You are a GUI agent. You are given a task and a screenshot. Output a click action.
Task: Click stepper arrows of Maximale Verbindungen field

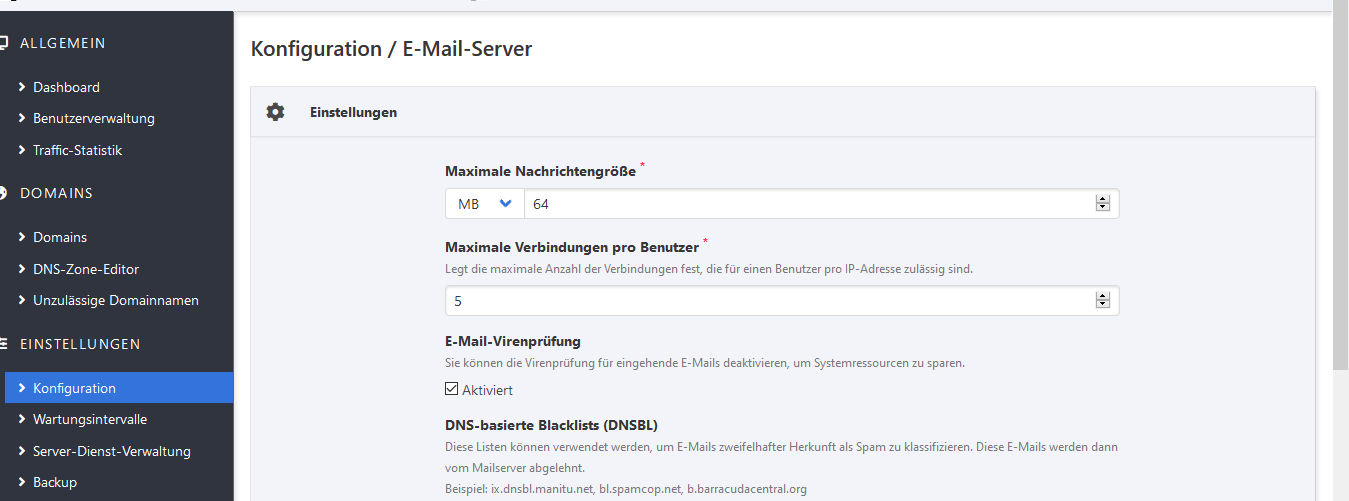click(x=1103, y=300)
